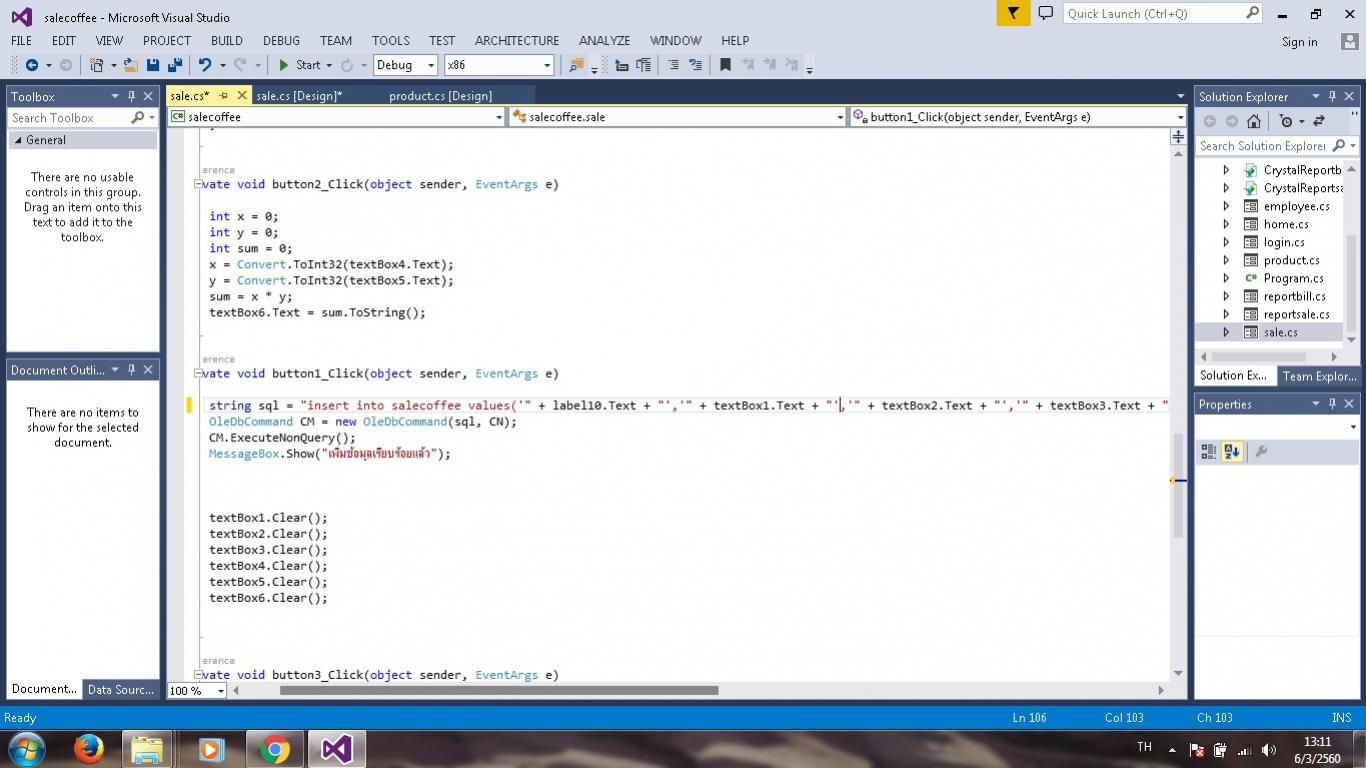Collapse the button2_Click method outline
1366x768 pixels.
point(198,184)
